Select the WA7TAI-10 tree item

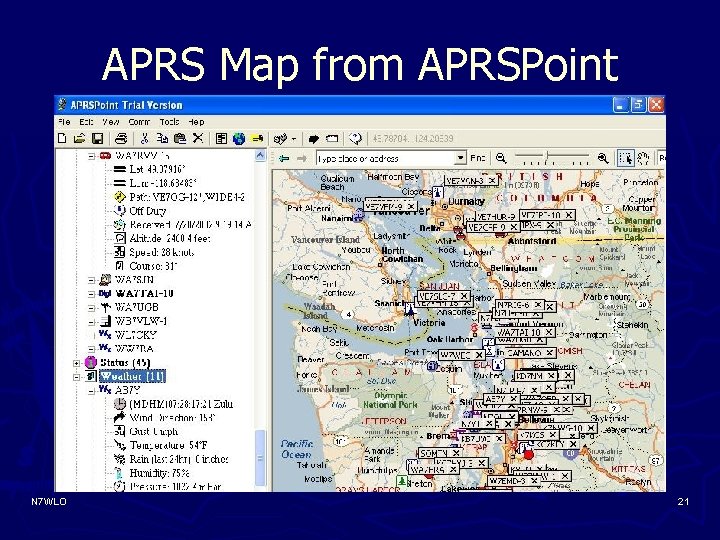tap(144, 293)
